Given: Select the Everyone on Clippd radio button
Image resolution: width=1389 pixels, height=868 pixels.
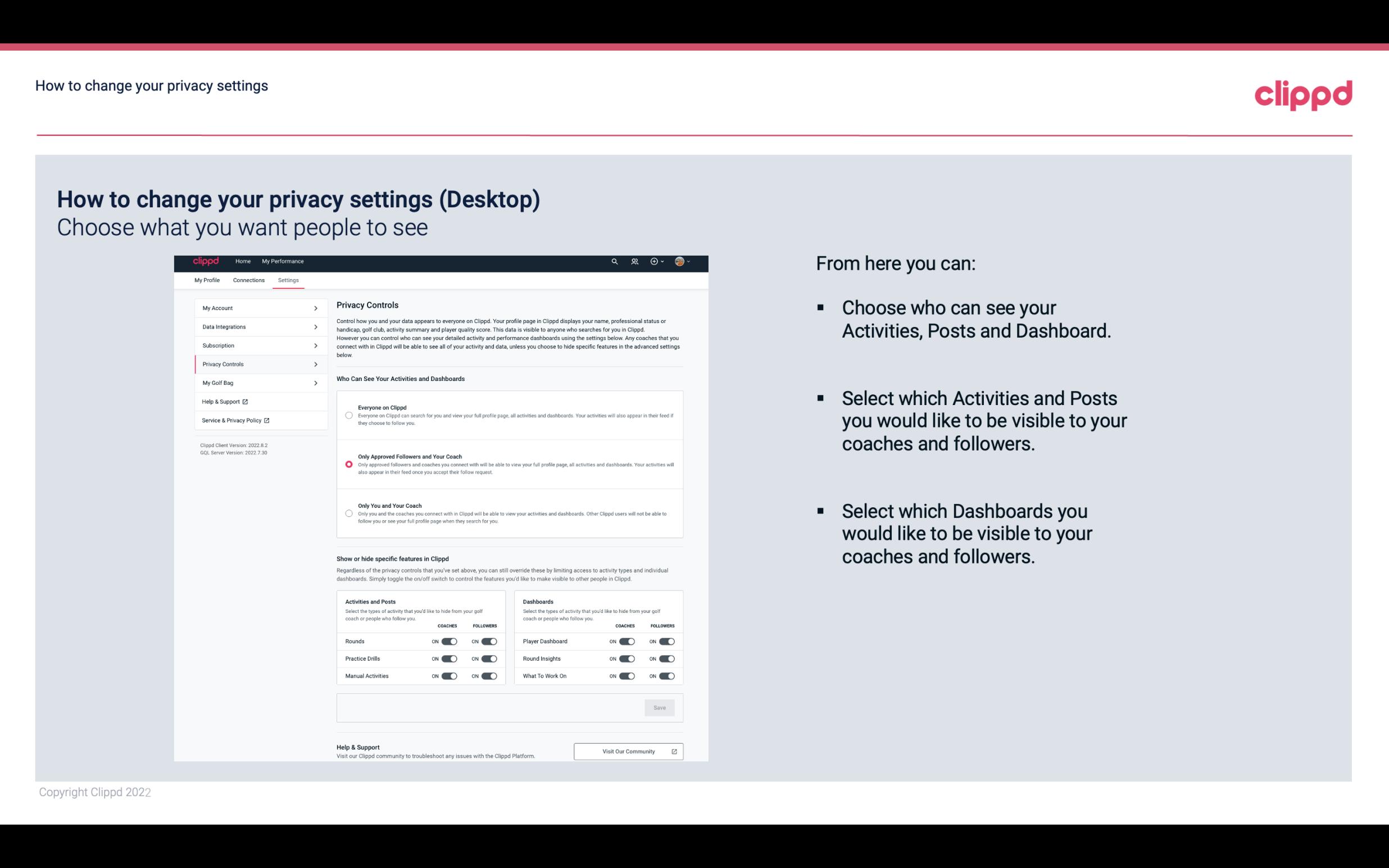Looking at the screenshot, I should click(347, 415).
